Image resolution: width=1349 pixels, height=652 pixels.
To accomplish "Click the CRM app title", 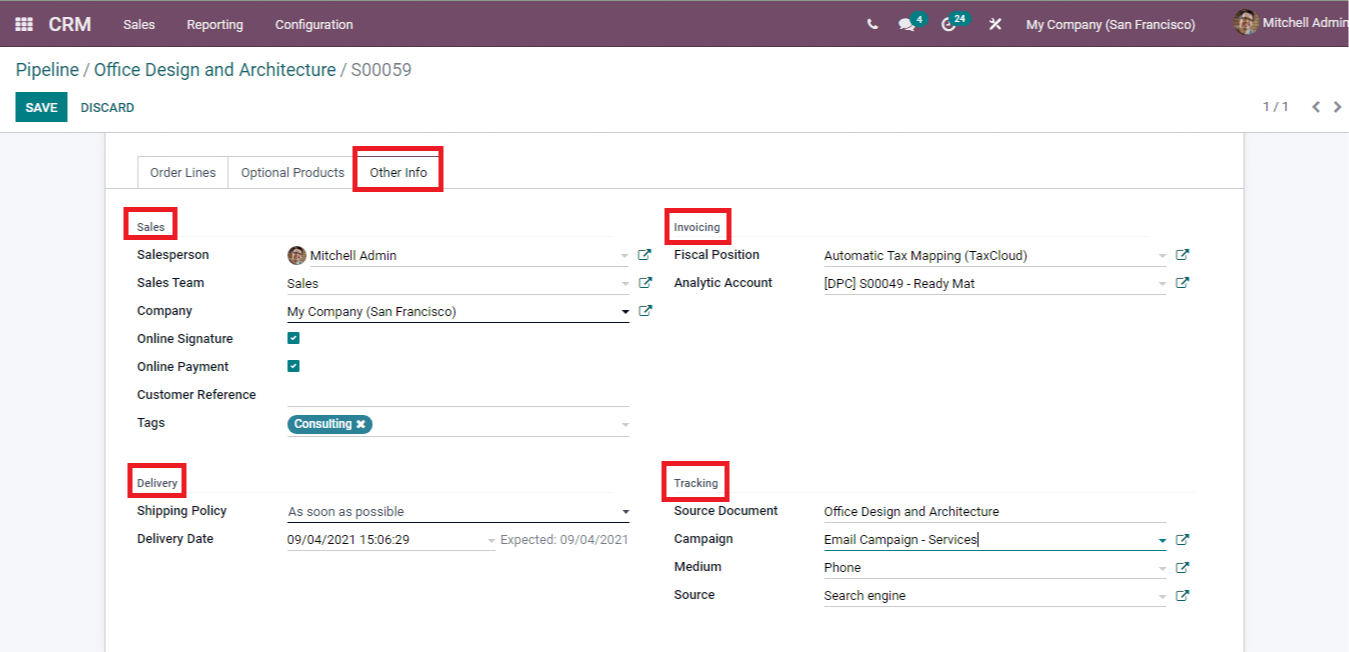I will [x=70, y=24].
